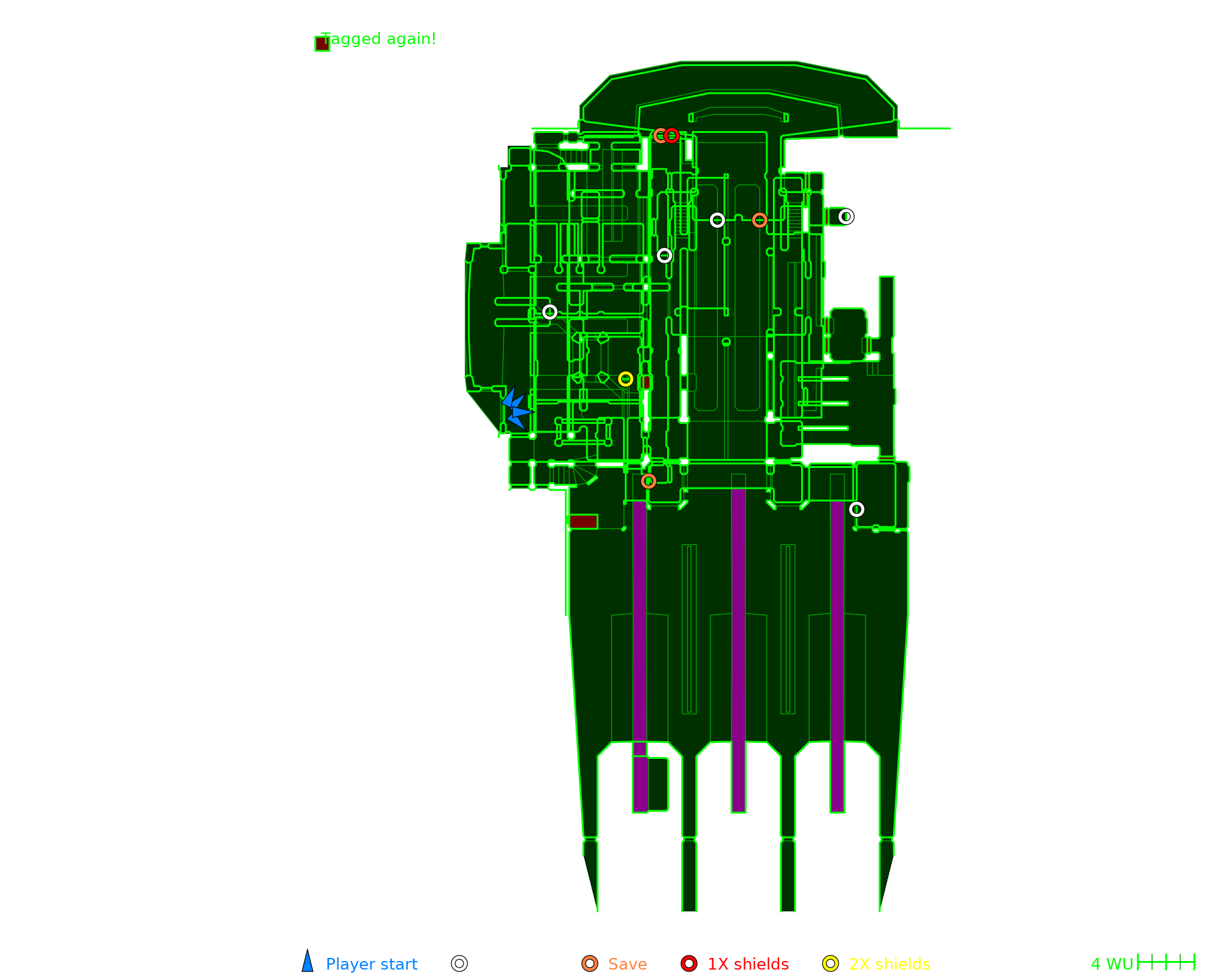1225x980 pixels.
Task: Click the orange save marker in central corridor
Action: click(x=759, y=221)
